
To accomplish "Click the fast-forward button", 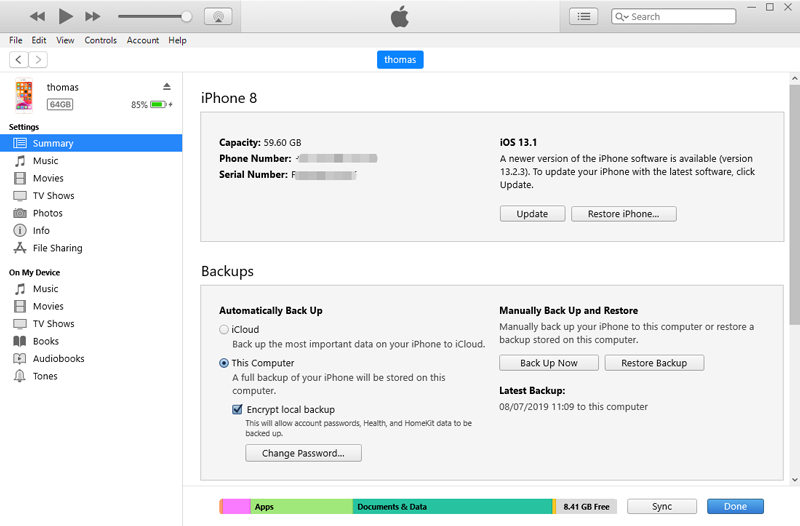I will click(92, 16).
